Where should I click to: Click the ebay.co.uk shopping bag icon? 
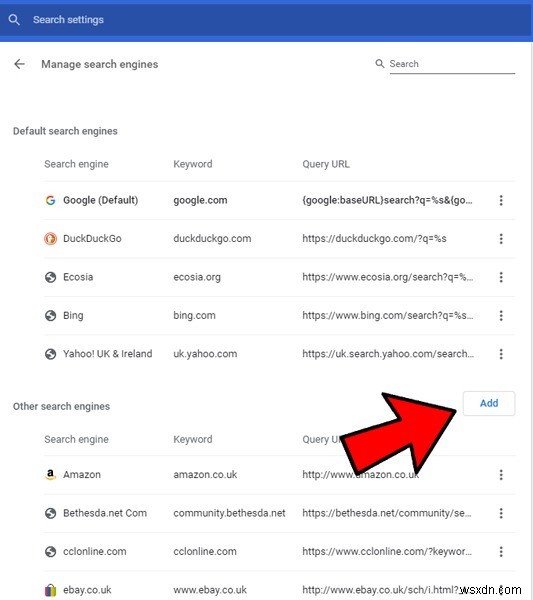[51, 590]
